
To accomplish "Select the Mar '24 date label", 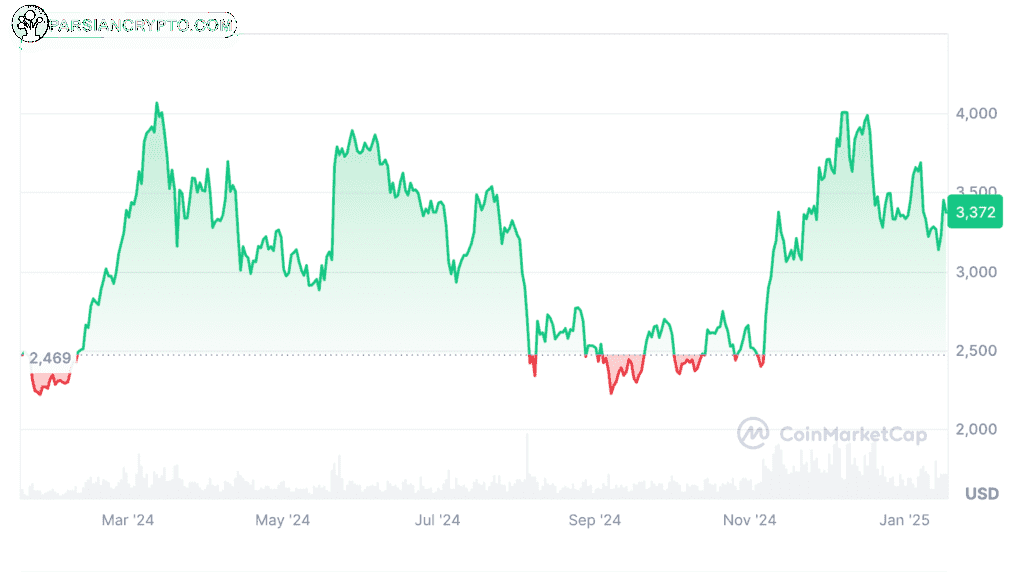I will coord(127,520).
